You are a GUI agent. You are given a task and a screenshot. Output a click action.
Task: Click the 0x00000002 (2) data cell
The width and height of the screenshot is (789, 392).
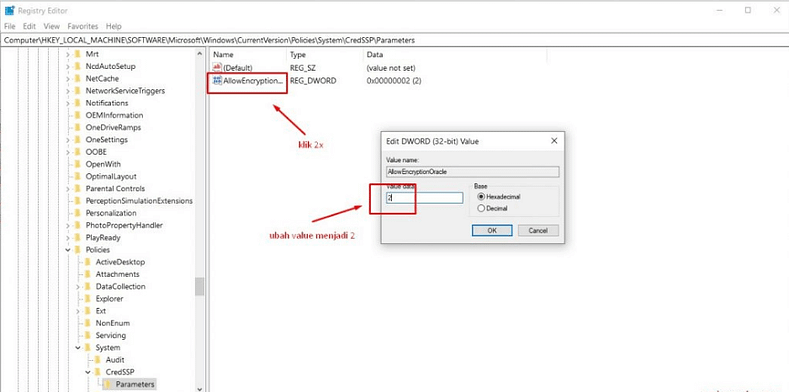394,81
